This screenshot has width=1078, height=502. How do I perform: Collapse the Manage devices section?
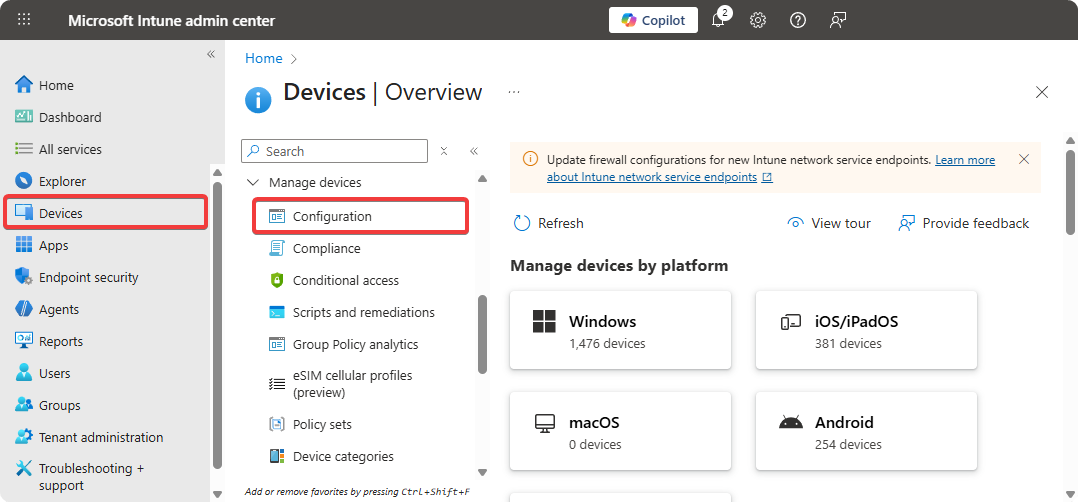click(252, 183)
